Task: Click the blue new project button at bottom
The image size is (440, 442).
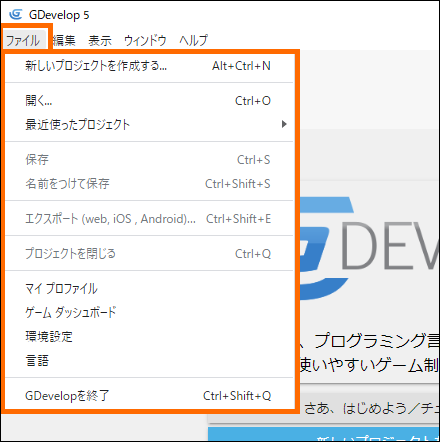Action: (323, 434)
